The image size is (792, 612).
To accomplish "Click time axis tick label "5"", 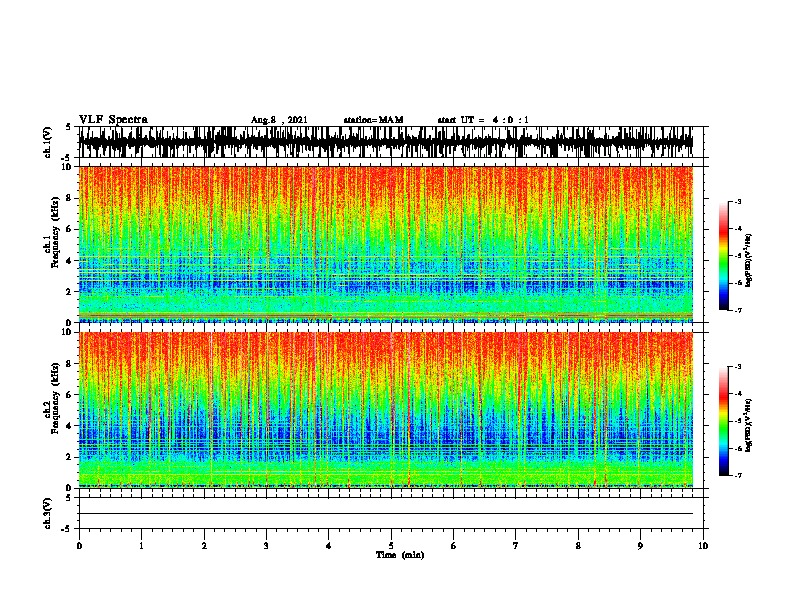I will click(x=391, y=546).
